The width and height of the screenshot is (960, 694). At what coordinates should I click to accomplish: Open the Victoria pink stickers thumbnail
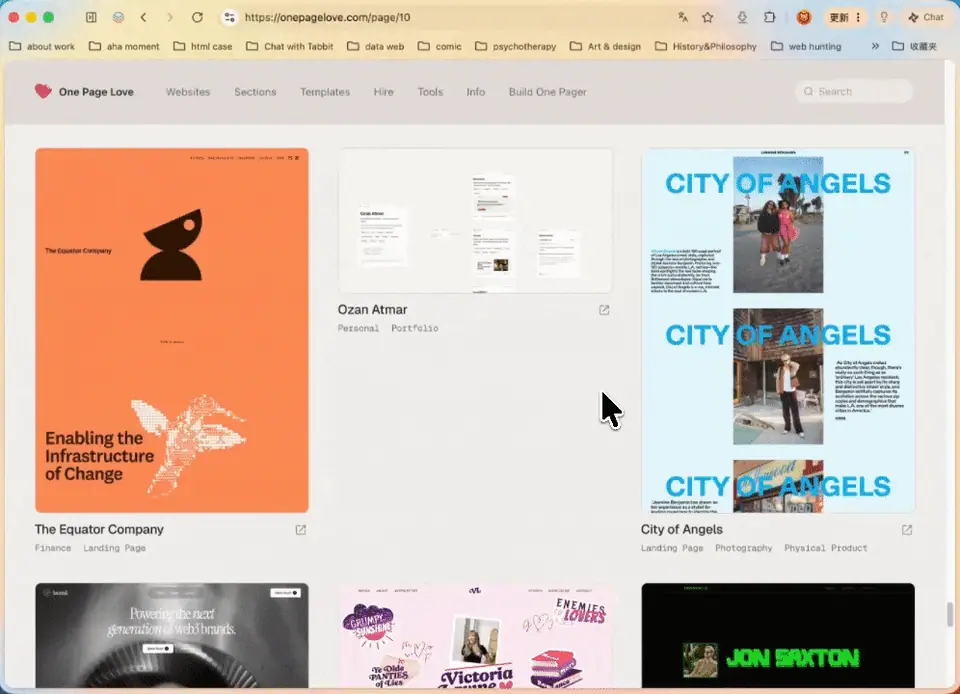click(474, 635)
